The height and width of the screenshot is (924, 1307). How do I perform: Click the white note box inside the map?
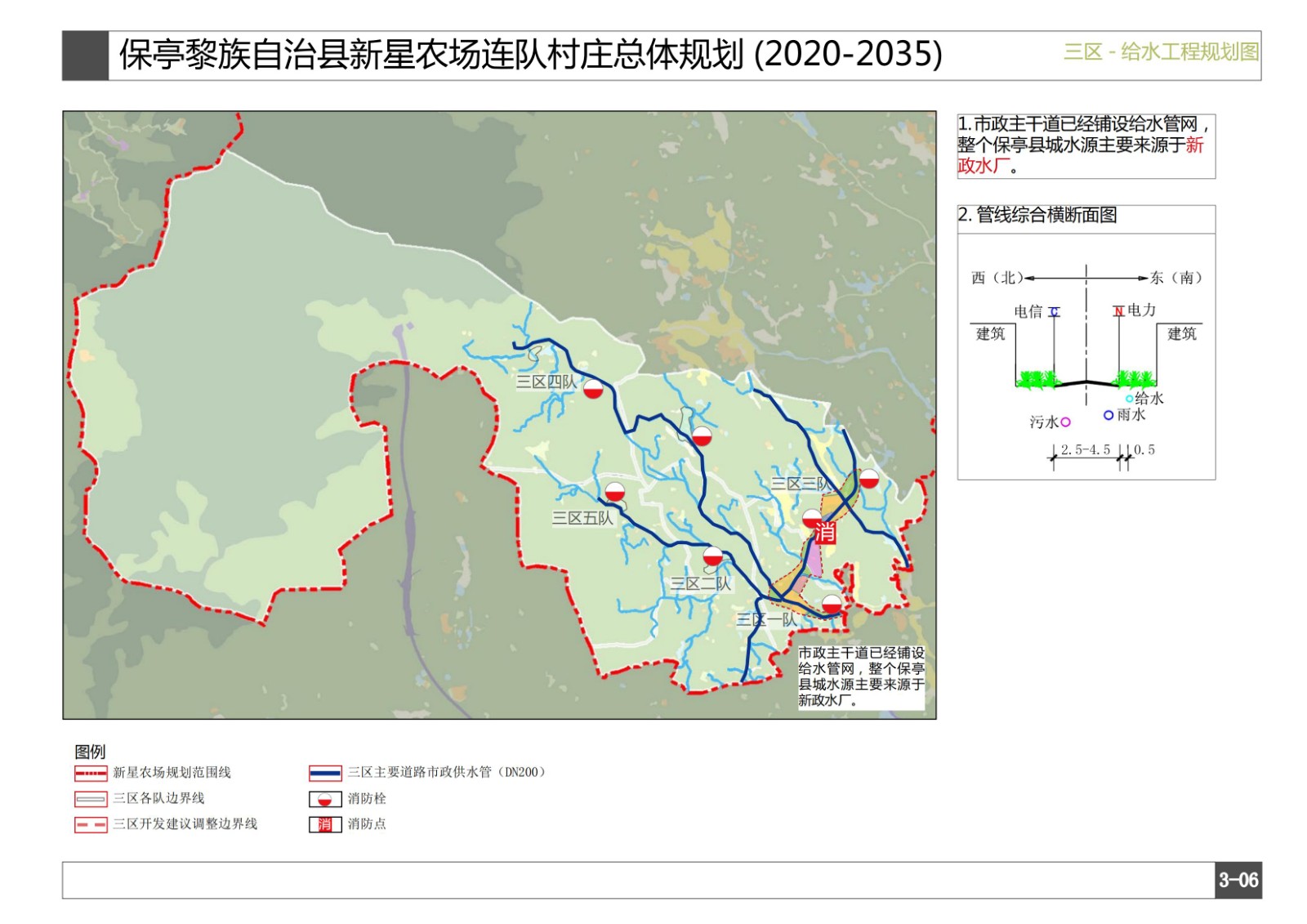[861, 676]
